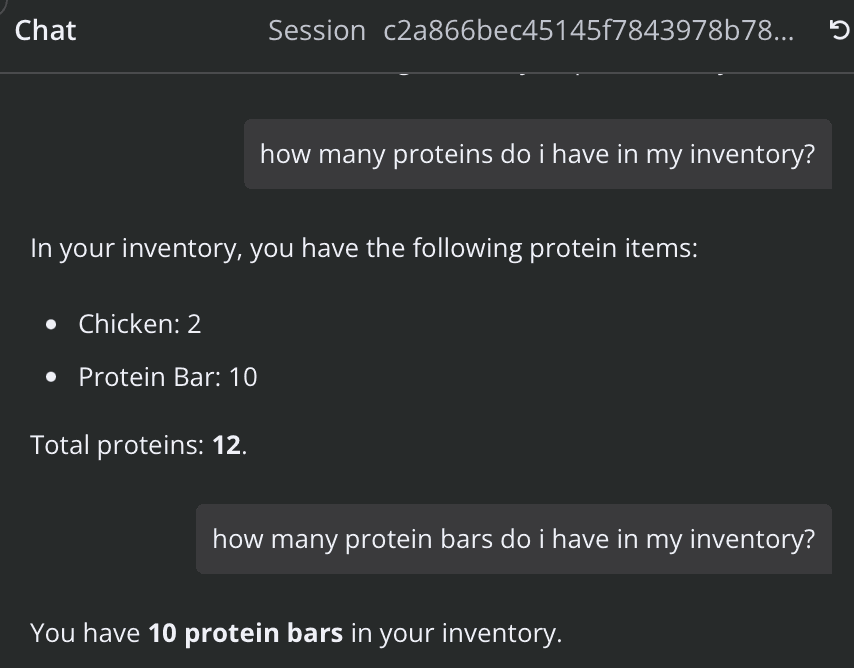Click the reset session arrow icon
Viewport: 854px width, 668px height.
coord(839,30)
